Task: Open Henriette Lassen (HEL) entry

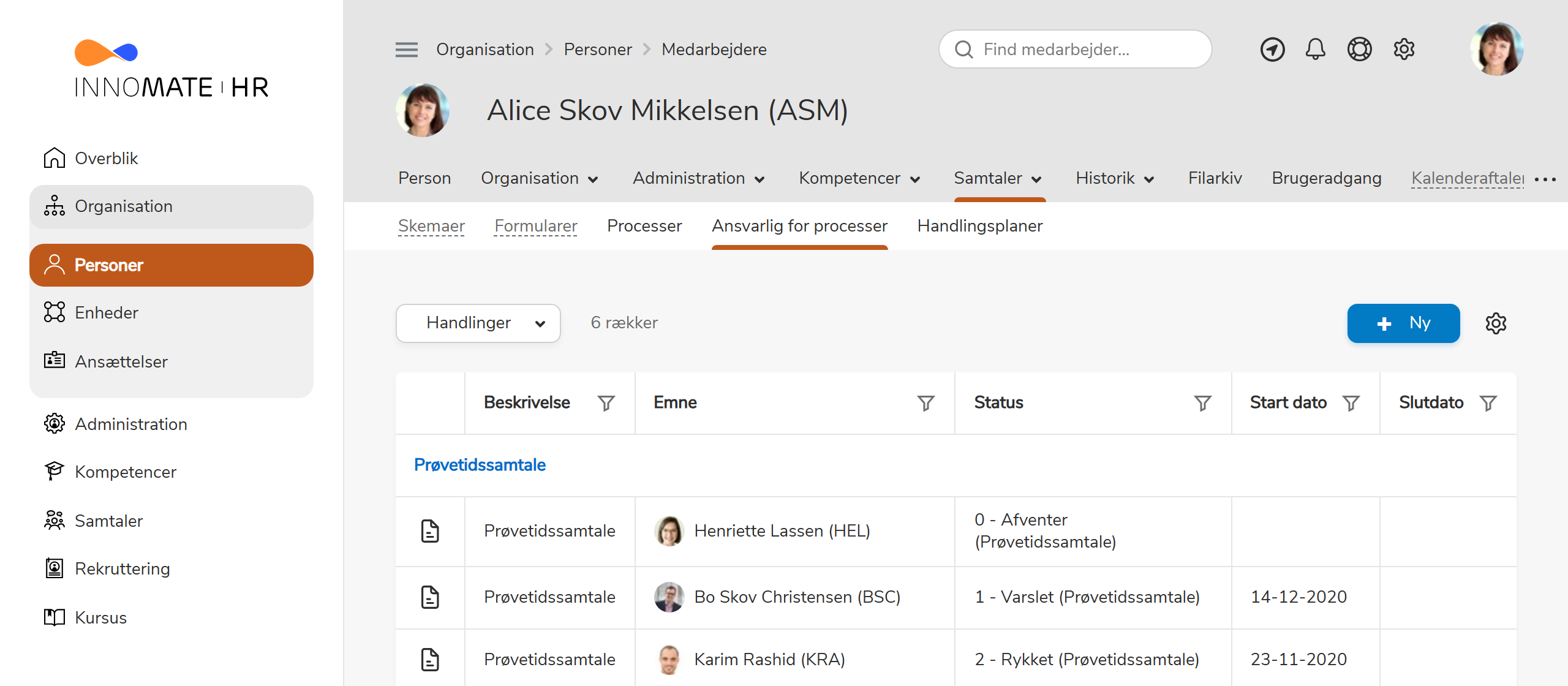Action: click(x=782, y=531)
